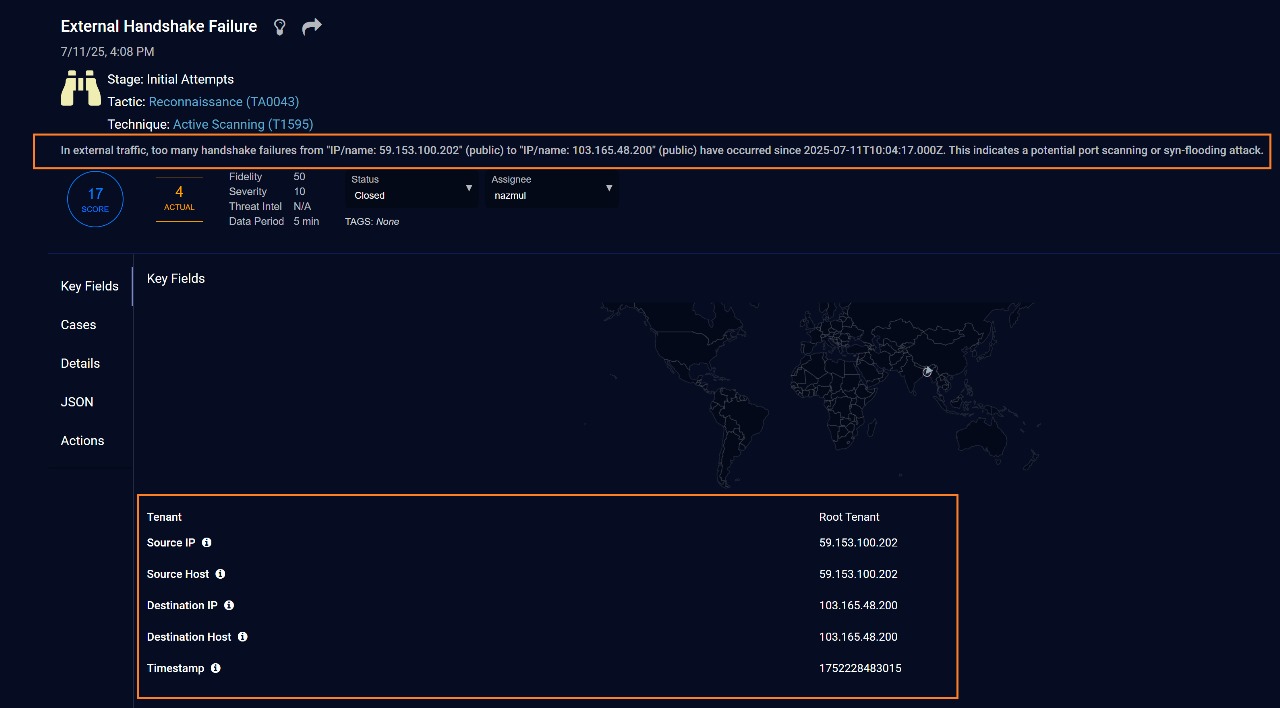The image size is (1280, 708).
Task: Click info icon next to Timestamp
Action: coord(215,668)
